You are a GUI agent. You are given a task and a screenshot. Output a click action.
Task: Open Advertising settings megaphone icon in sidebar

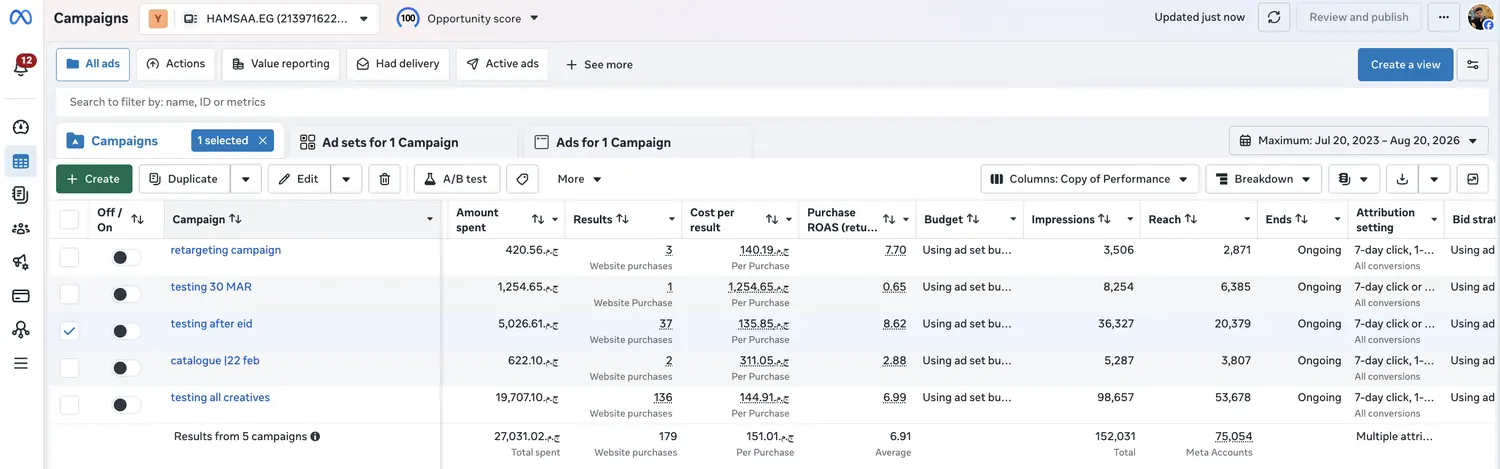click(21, 262)
